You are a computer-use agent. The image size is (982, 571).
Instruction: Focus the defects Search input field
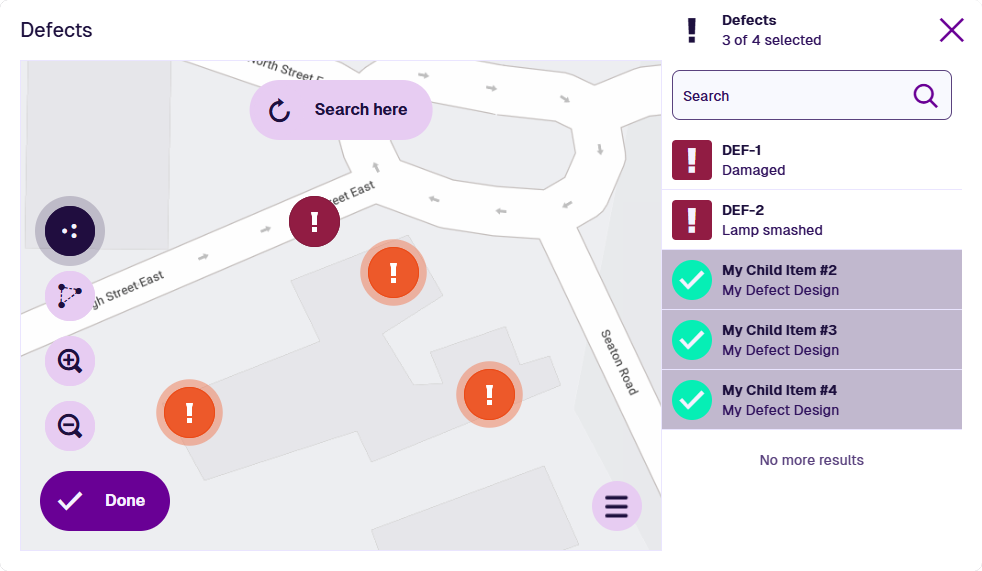(790, 96)
